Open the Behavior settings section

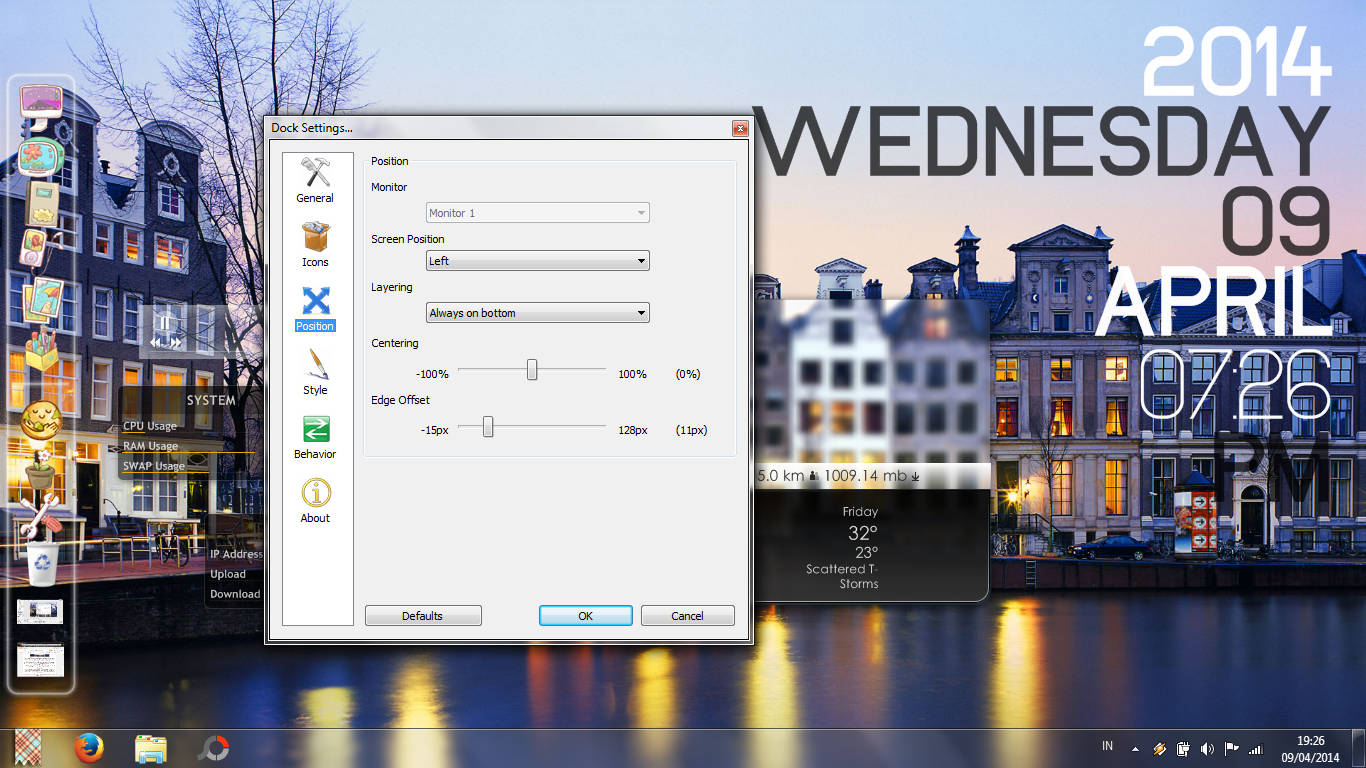coord(315,437)
